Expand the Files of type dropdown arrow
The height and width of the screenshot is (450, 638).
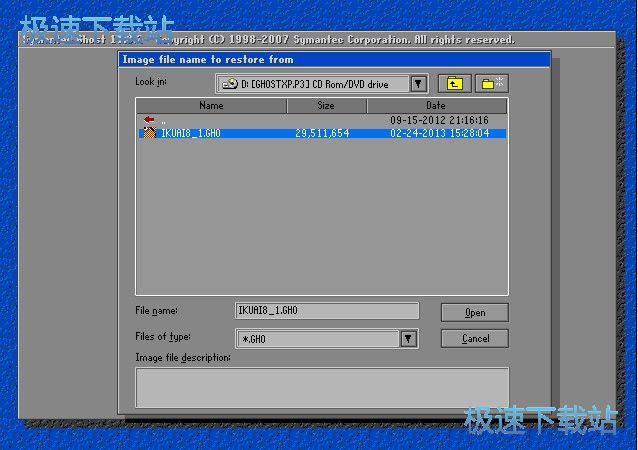click(x=408, y=339)
